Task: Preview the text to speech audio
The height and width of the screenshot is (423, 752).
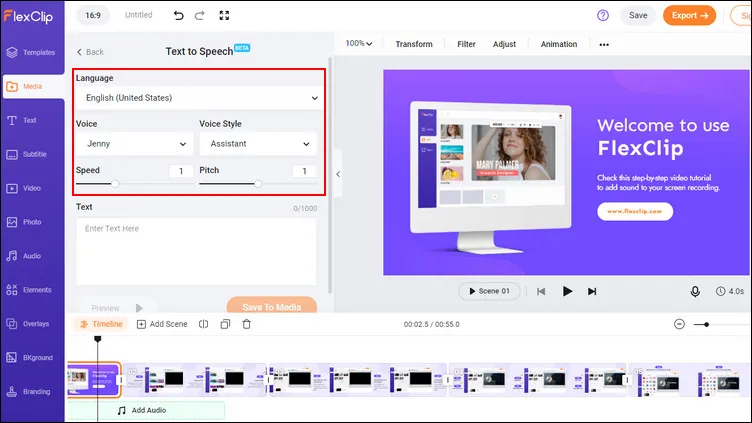Action: 117,308
